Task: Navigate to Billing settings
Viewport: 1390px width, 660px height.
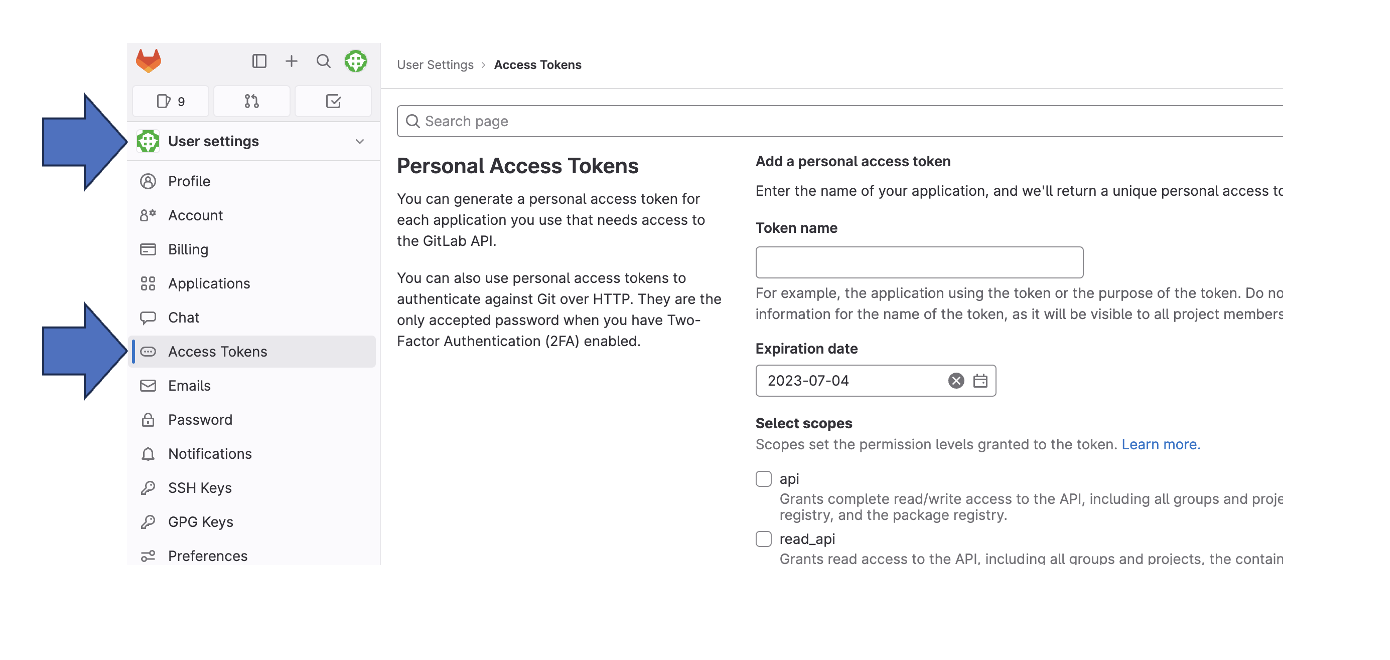Action: point(190,249)
